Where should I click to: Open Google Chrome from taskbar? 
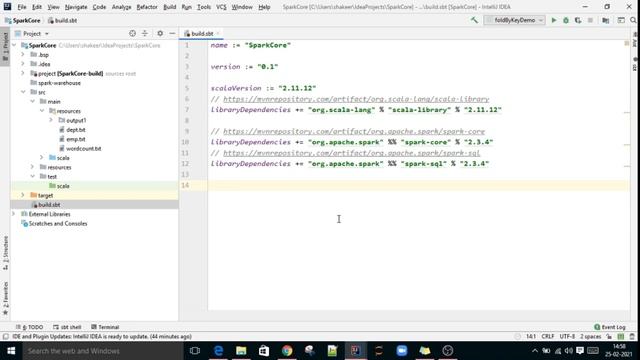tap(287, 351)
